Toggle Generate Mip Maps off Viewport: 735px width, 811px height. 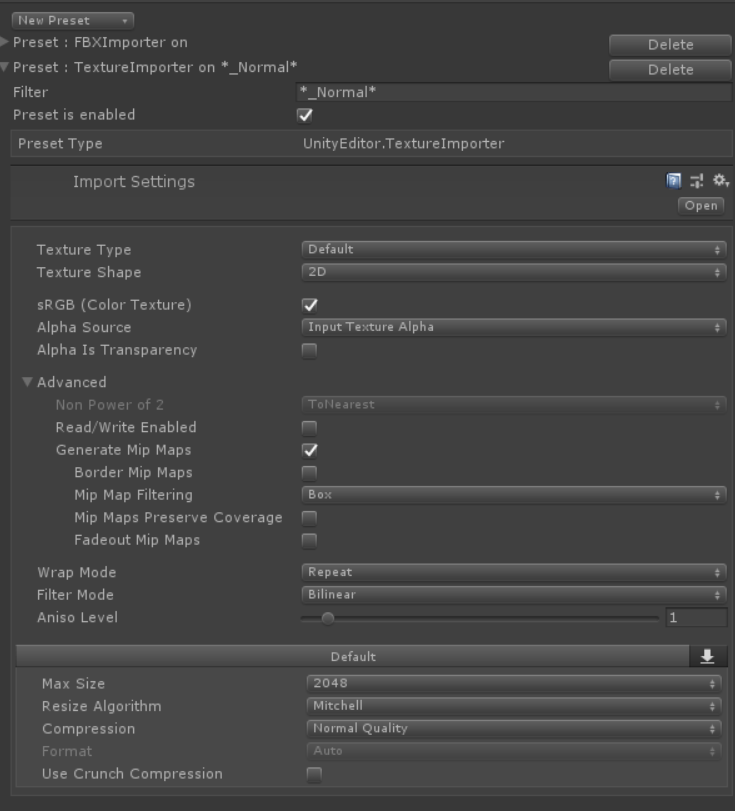coord(308,449)
